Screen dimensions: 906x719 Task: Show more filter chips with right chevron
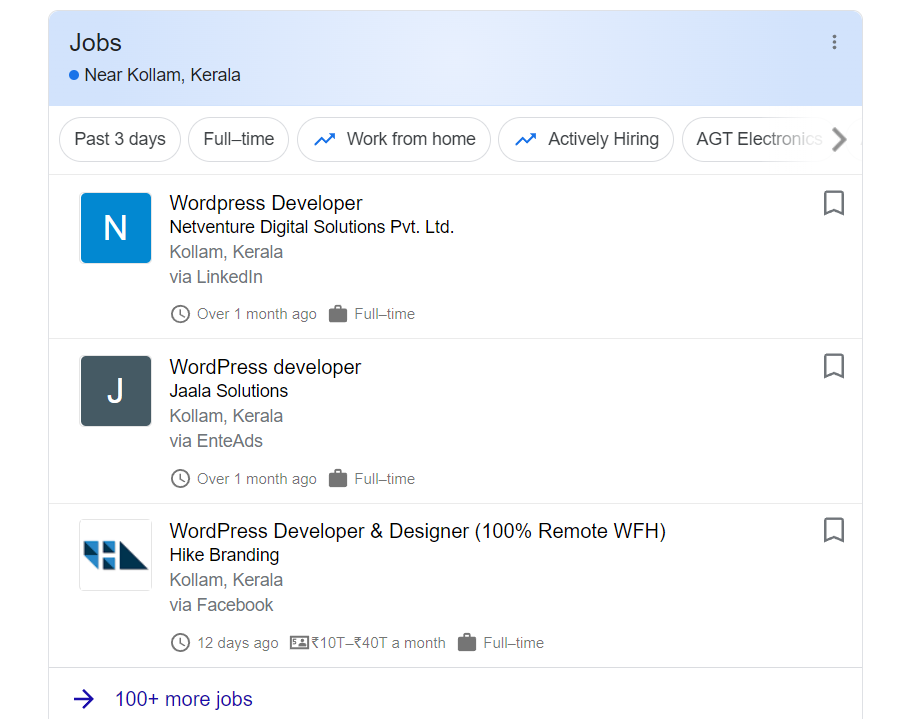840,139
